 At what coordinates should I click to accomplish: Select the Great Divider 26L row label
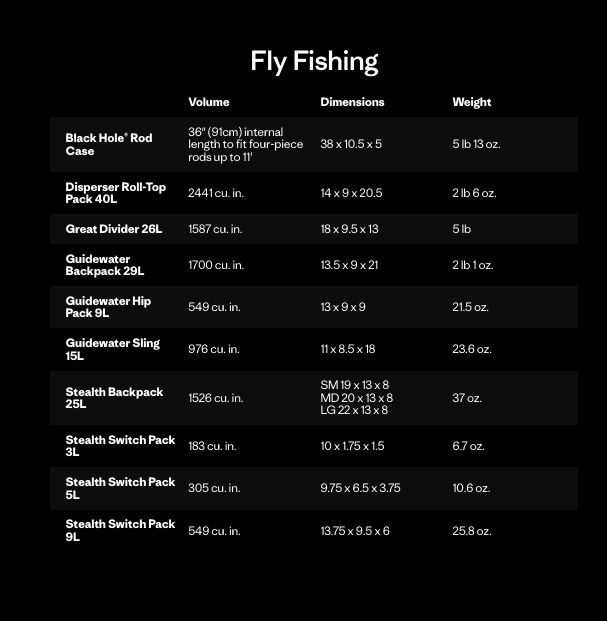114,229
